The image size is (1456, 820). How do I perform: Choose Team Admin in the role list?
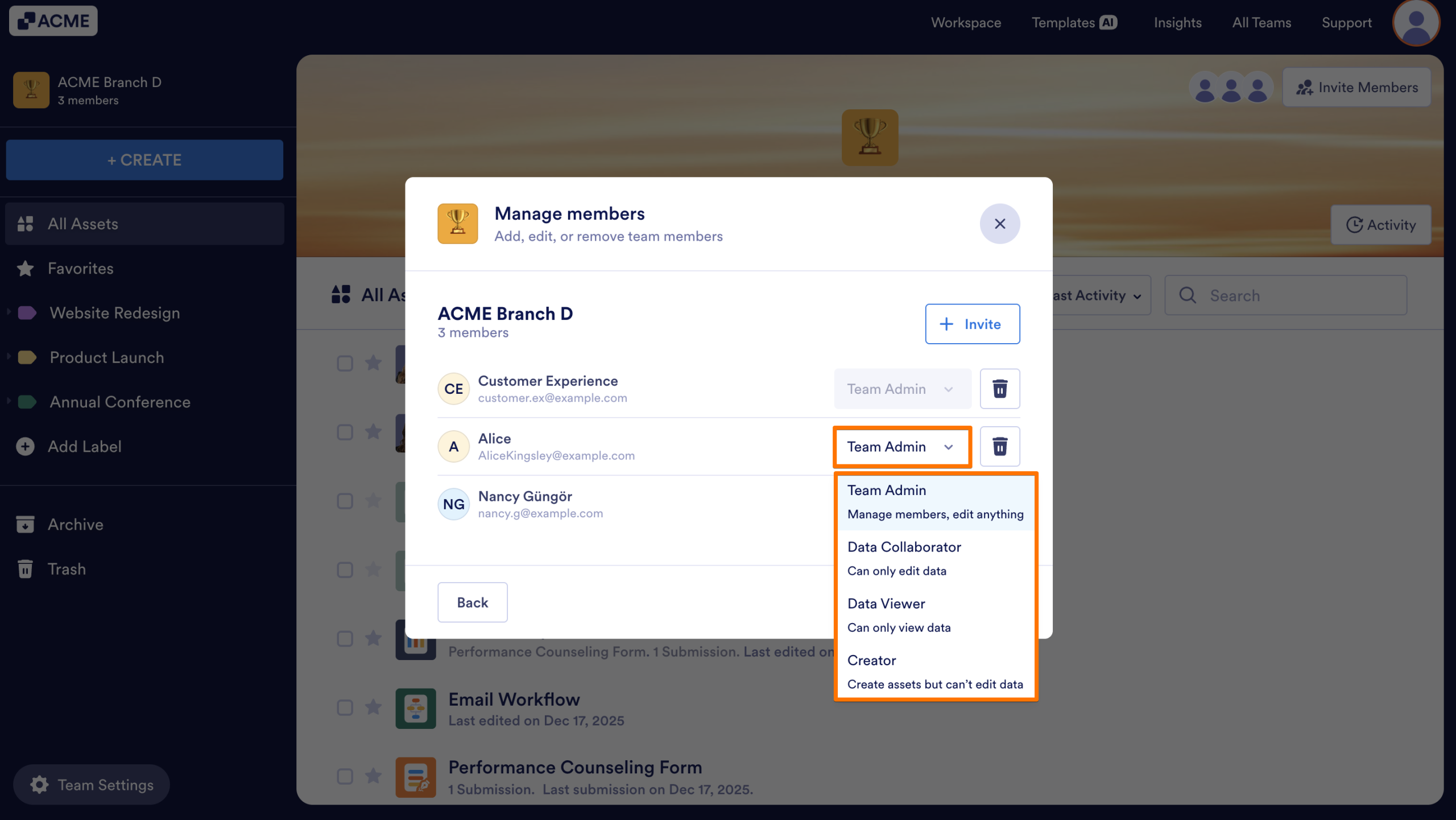click(935, 502)
